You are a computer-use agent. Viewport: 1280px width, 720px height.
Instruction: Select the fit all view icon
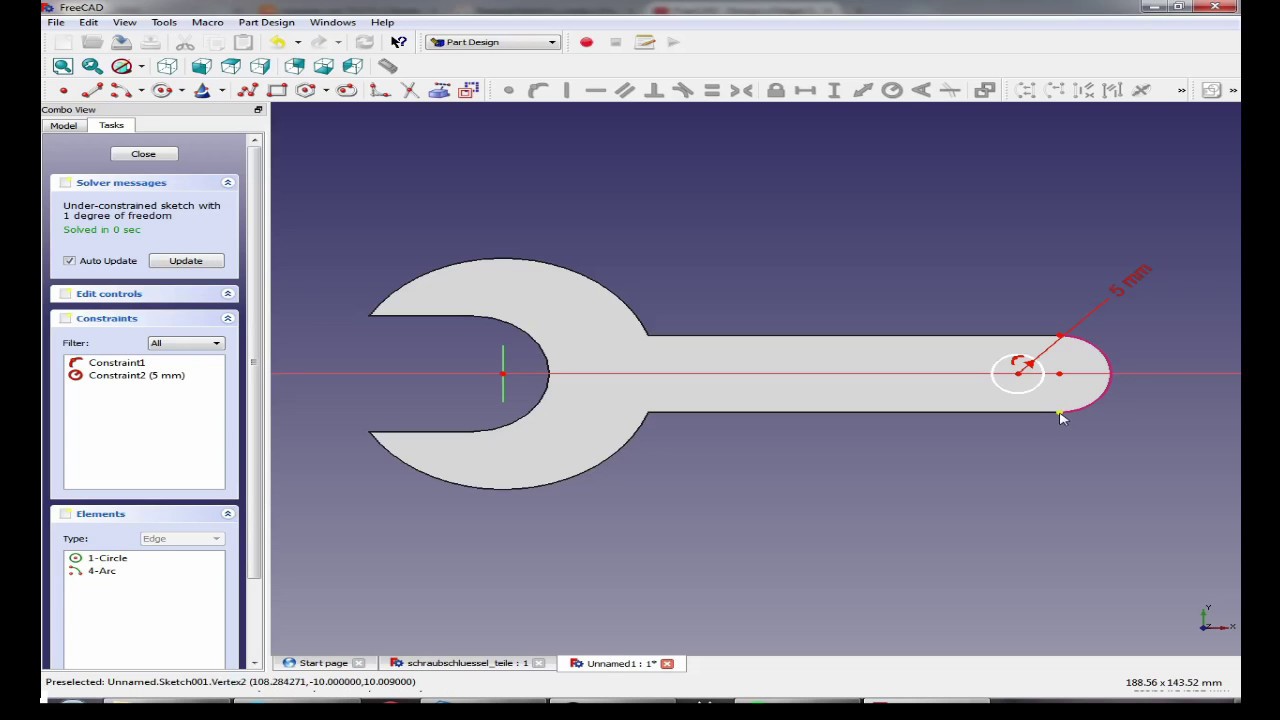click(x=63, y=66)
